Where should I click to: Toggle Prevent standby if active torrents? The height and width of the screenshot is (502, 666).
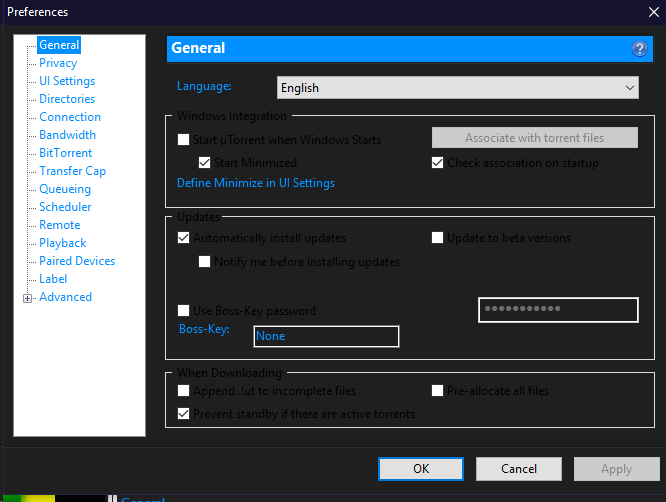click(183, 413)
